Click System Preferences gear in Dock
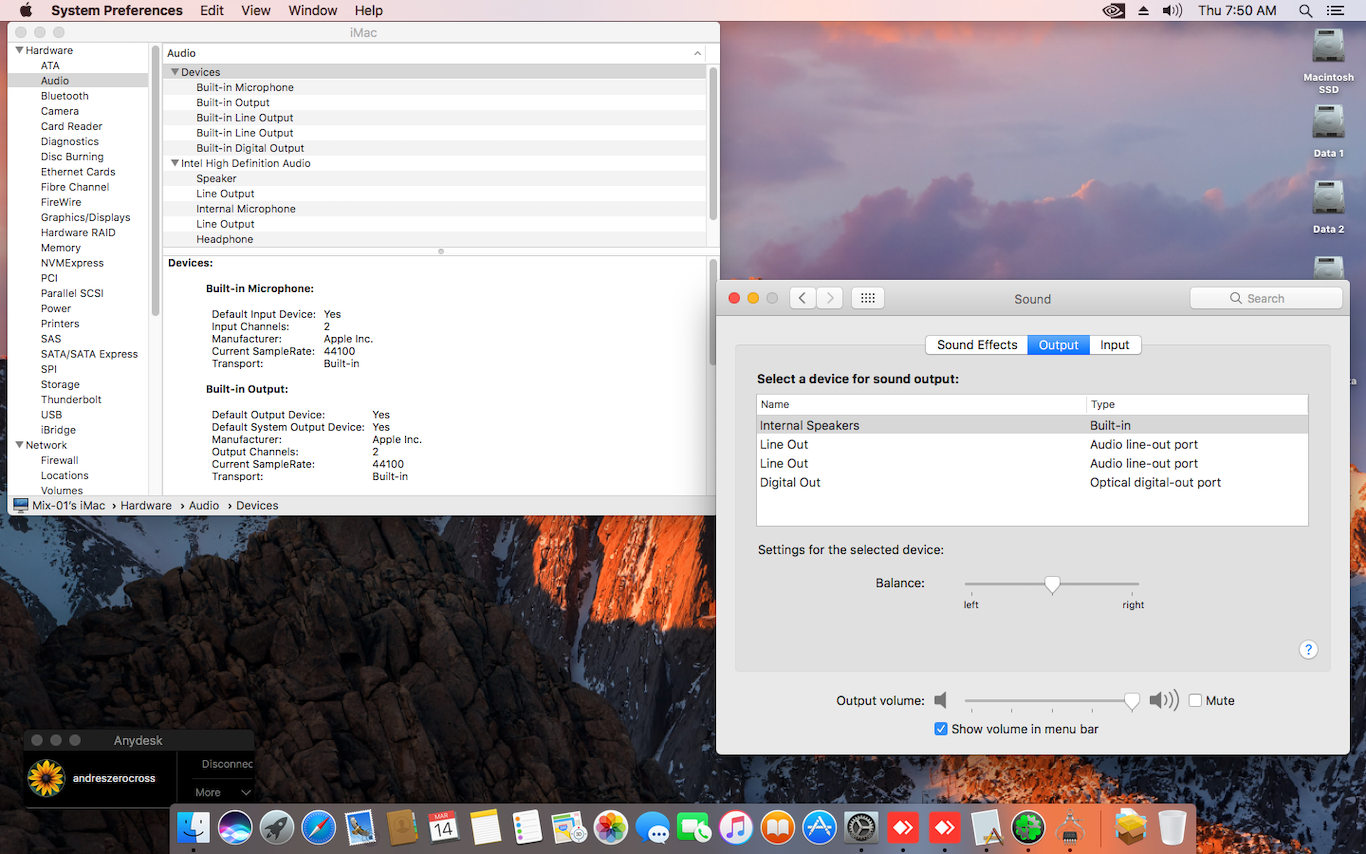The image size is (1366, 854). [x=860, y=827]
